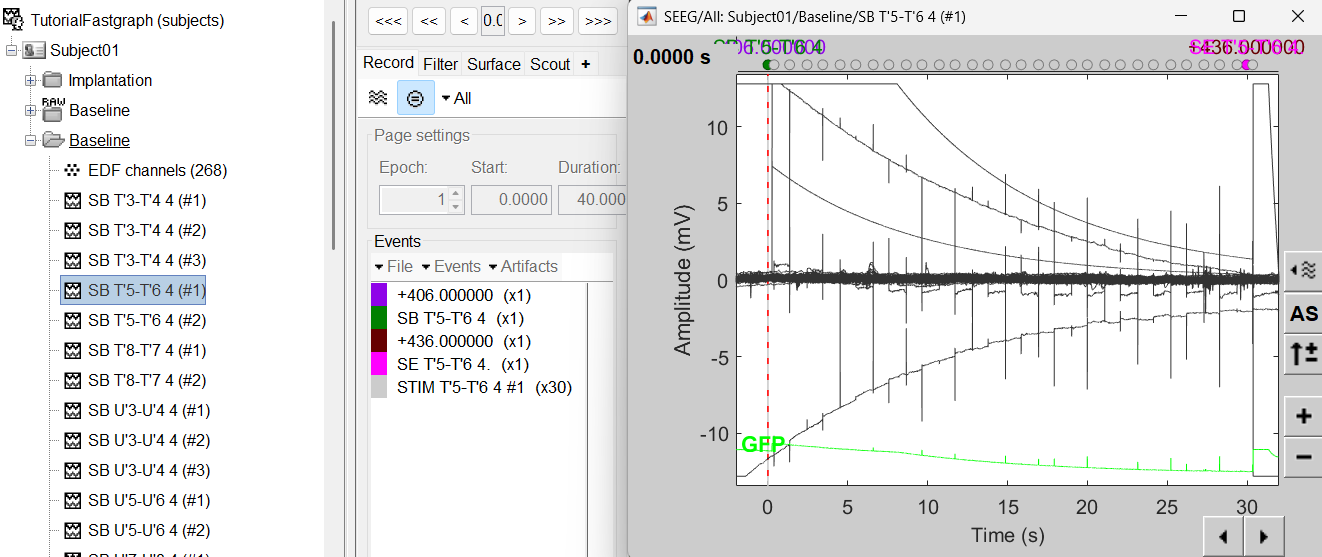Image resolution: width=1322 pixels, height=557 pixels.
Task: Go to the next time page arrow
Action: click(x=1262, y=537)
